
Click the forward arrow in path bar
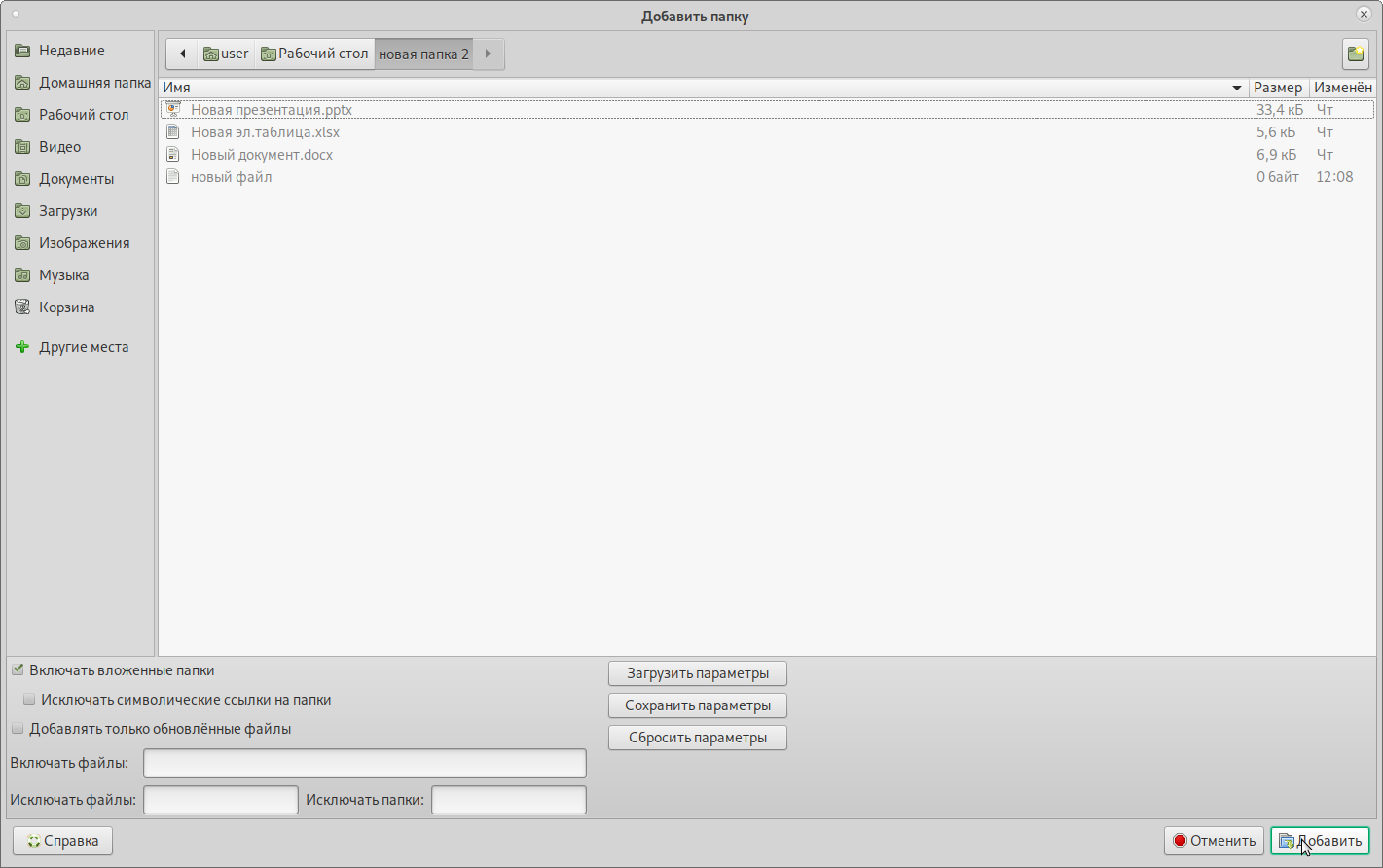489,54
